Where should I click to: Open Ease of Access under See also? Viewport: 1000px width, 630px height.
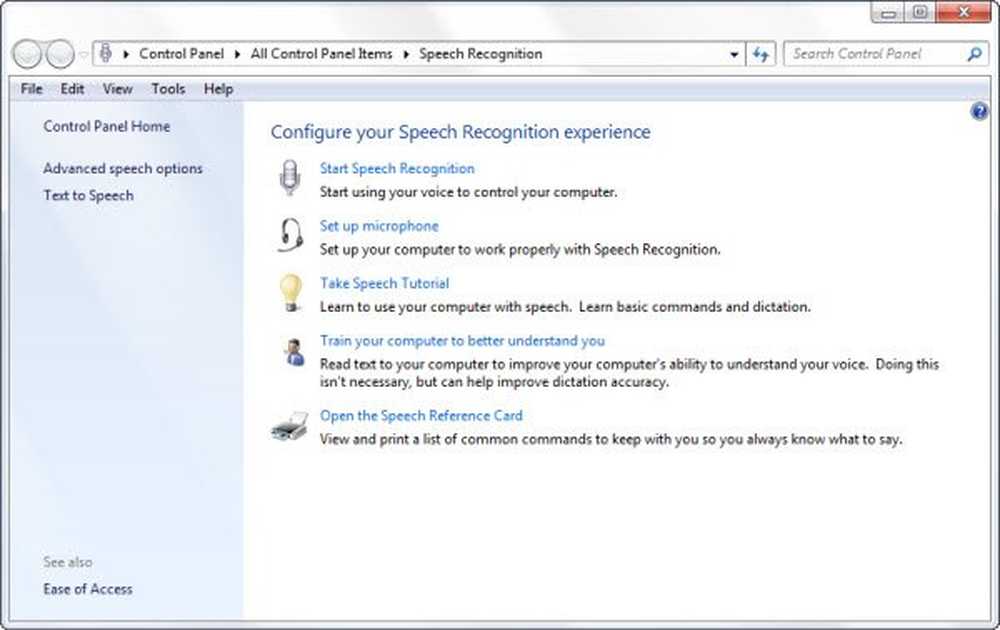coord(88,589)
